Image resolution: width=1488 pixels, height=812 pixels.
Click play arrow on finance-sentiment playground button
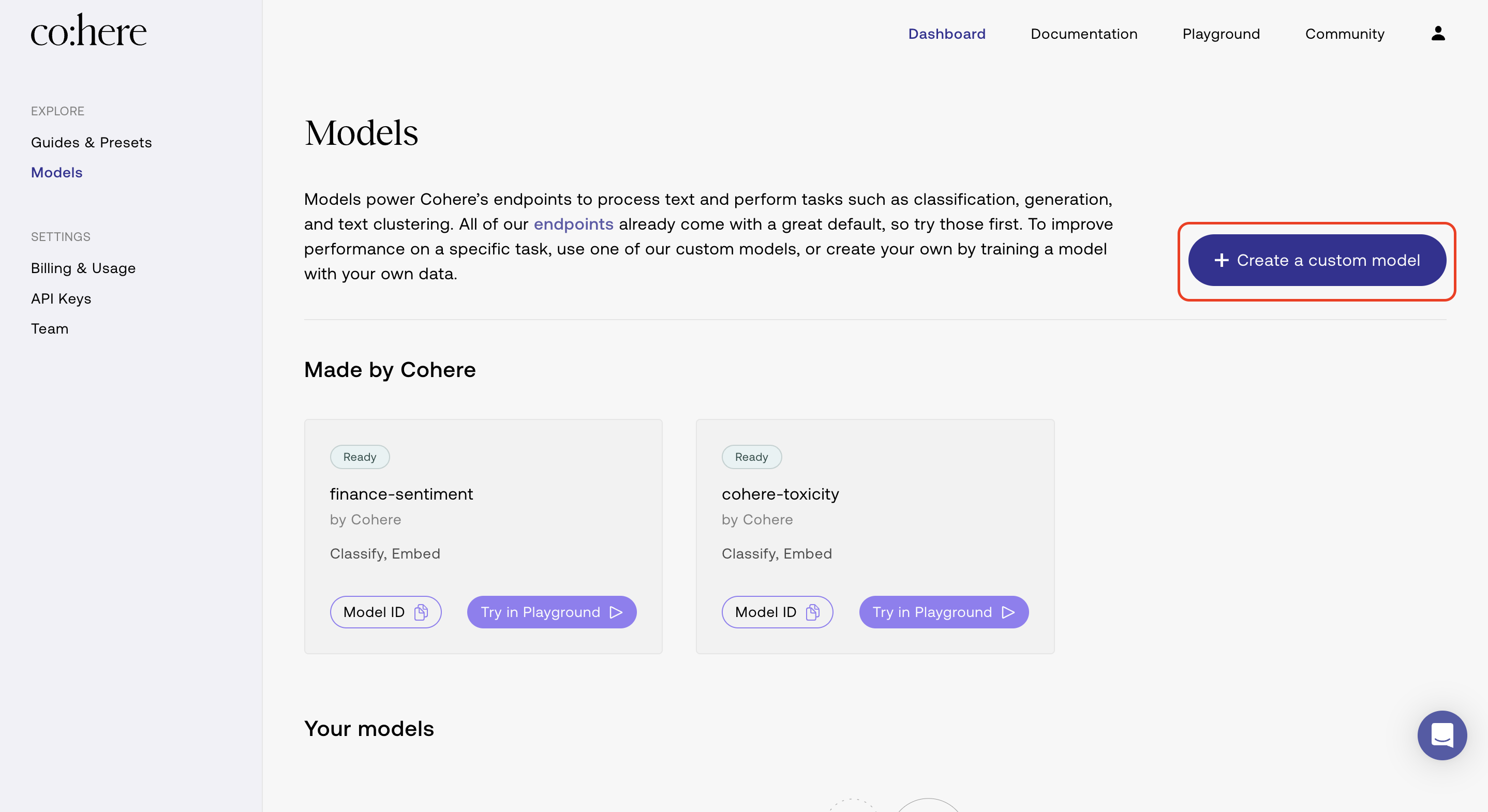pos(616,612)
